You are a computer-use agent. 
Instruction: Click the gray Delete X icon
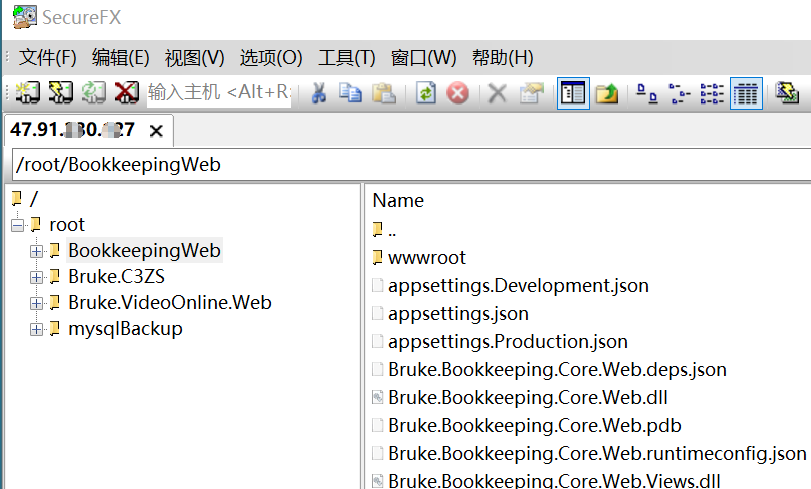[x=497, y=94]
